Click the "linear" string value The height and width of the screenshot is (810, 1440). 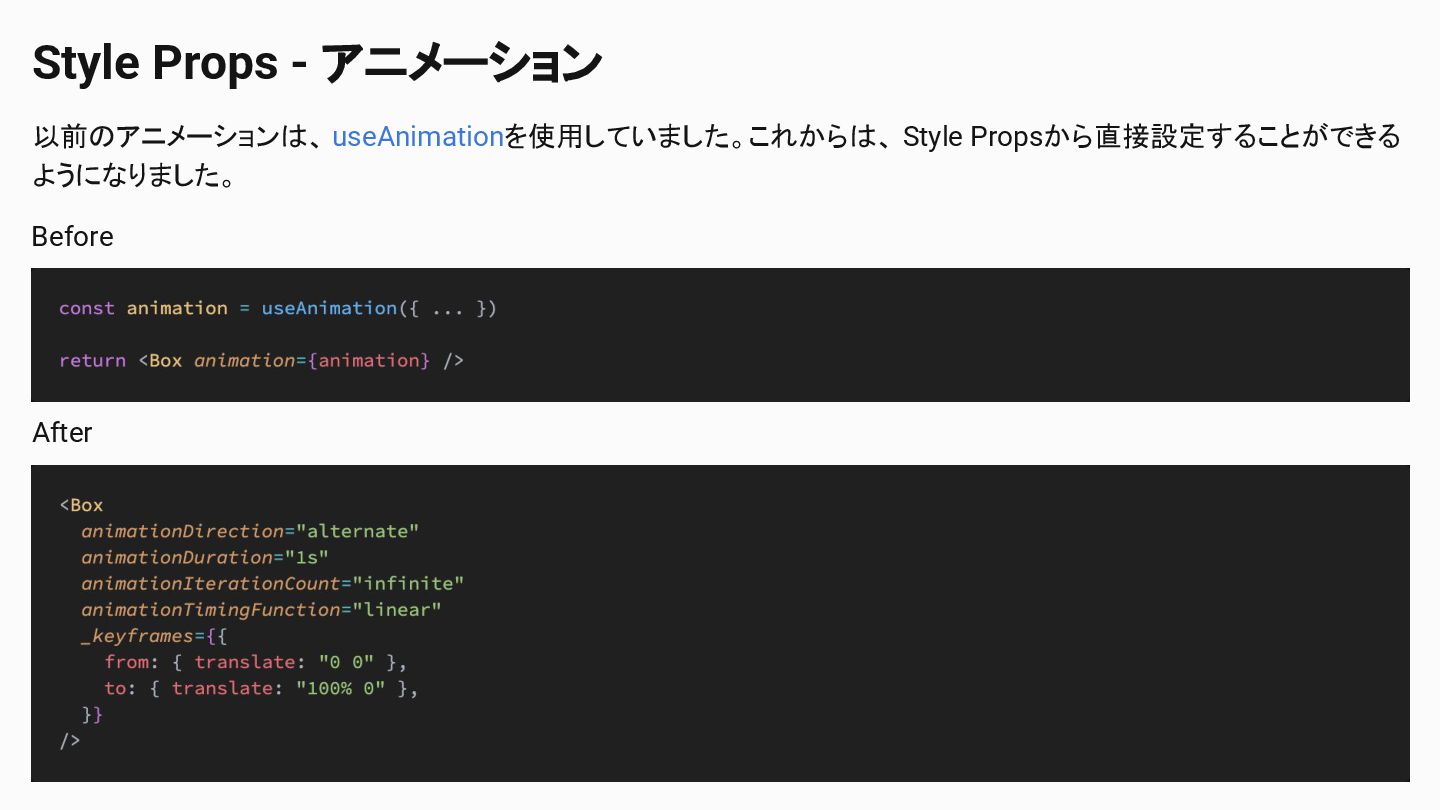[397, 609]
